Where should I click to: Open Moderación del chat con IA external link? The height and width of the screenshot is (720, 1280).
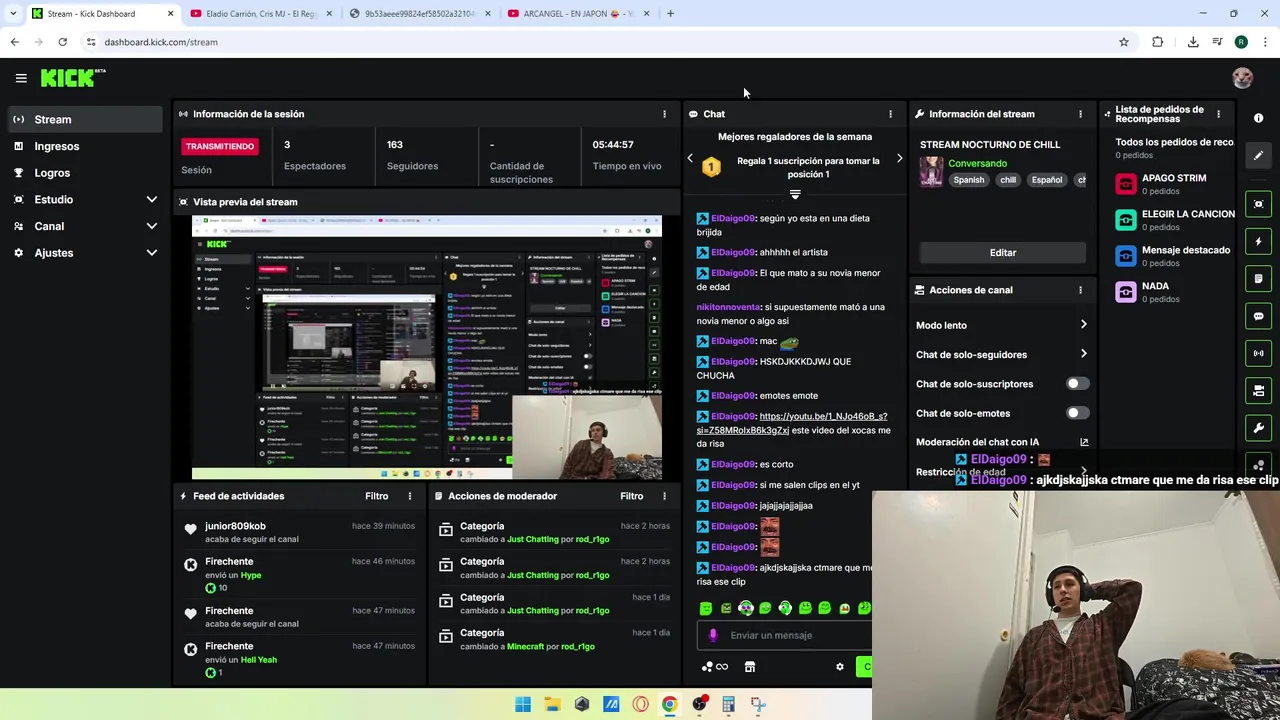click(1084, 442)
